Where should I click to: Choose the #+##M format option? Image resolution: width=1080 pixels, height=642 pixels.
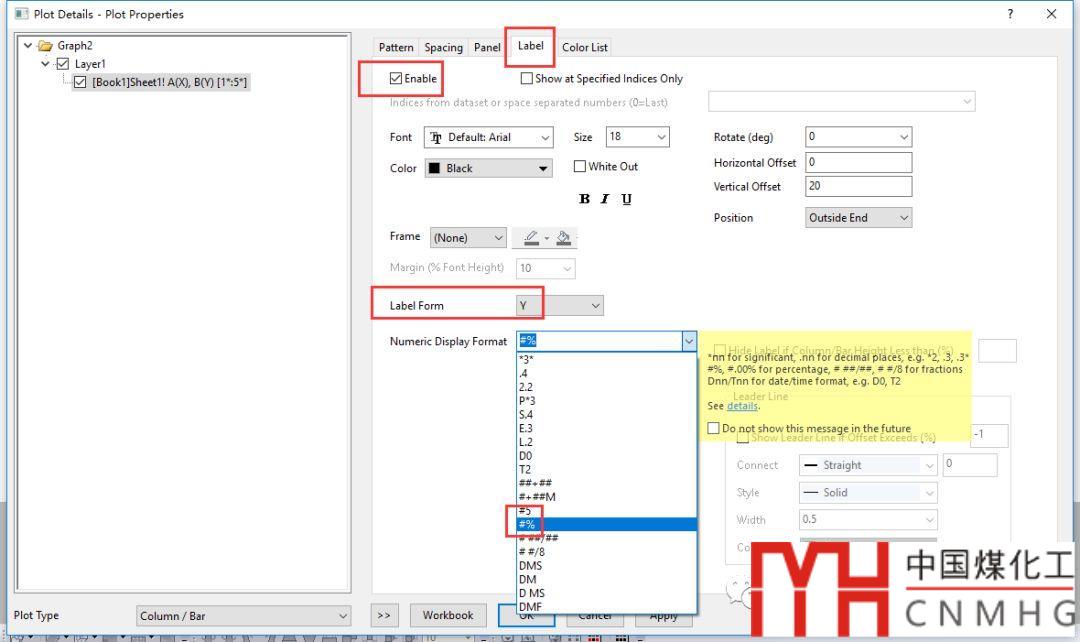(x=607, y=497)
